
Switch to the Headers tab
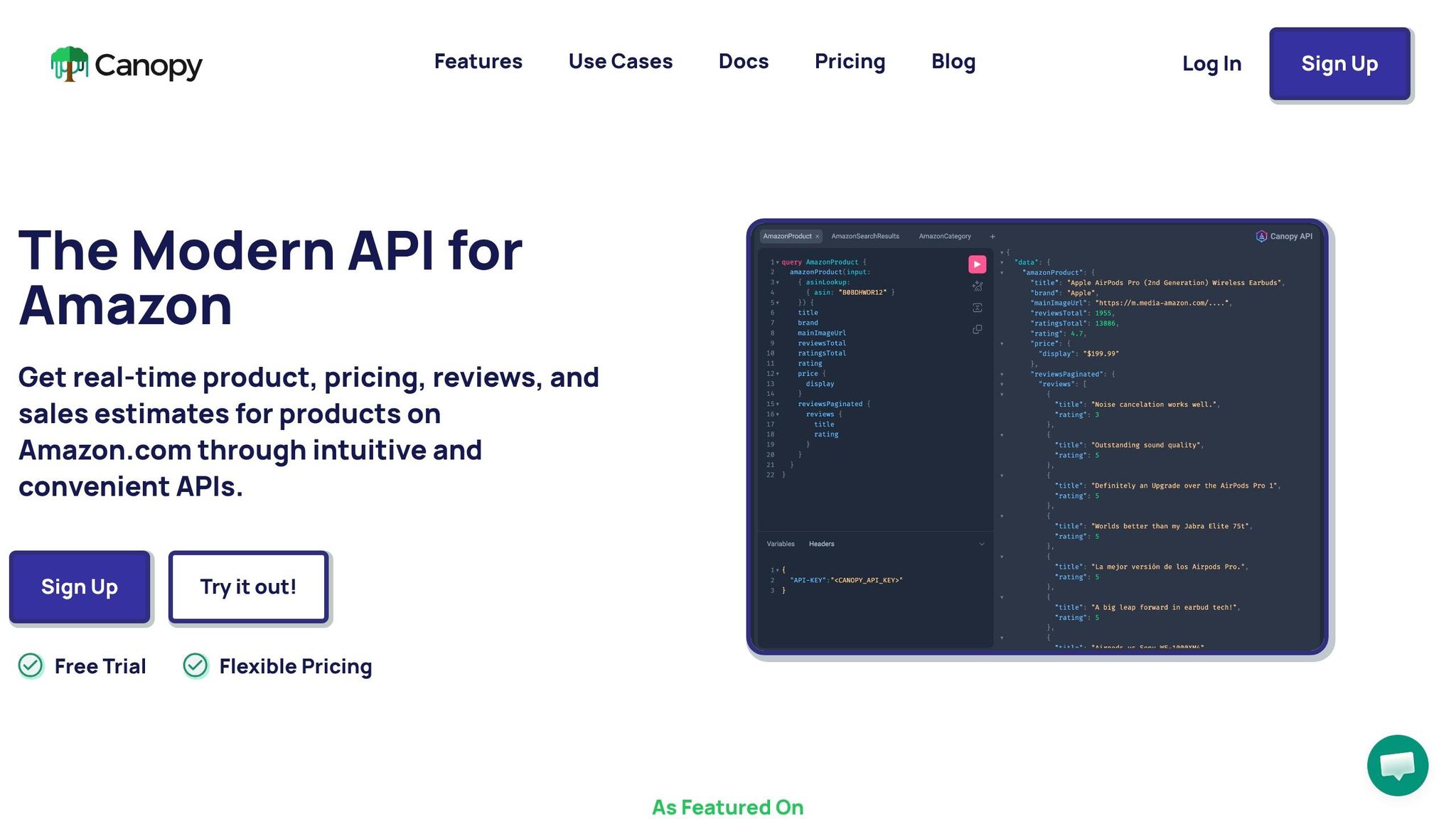click(822, 544)
